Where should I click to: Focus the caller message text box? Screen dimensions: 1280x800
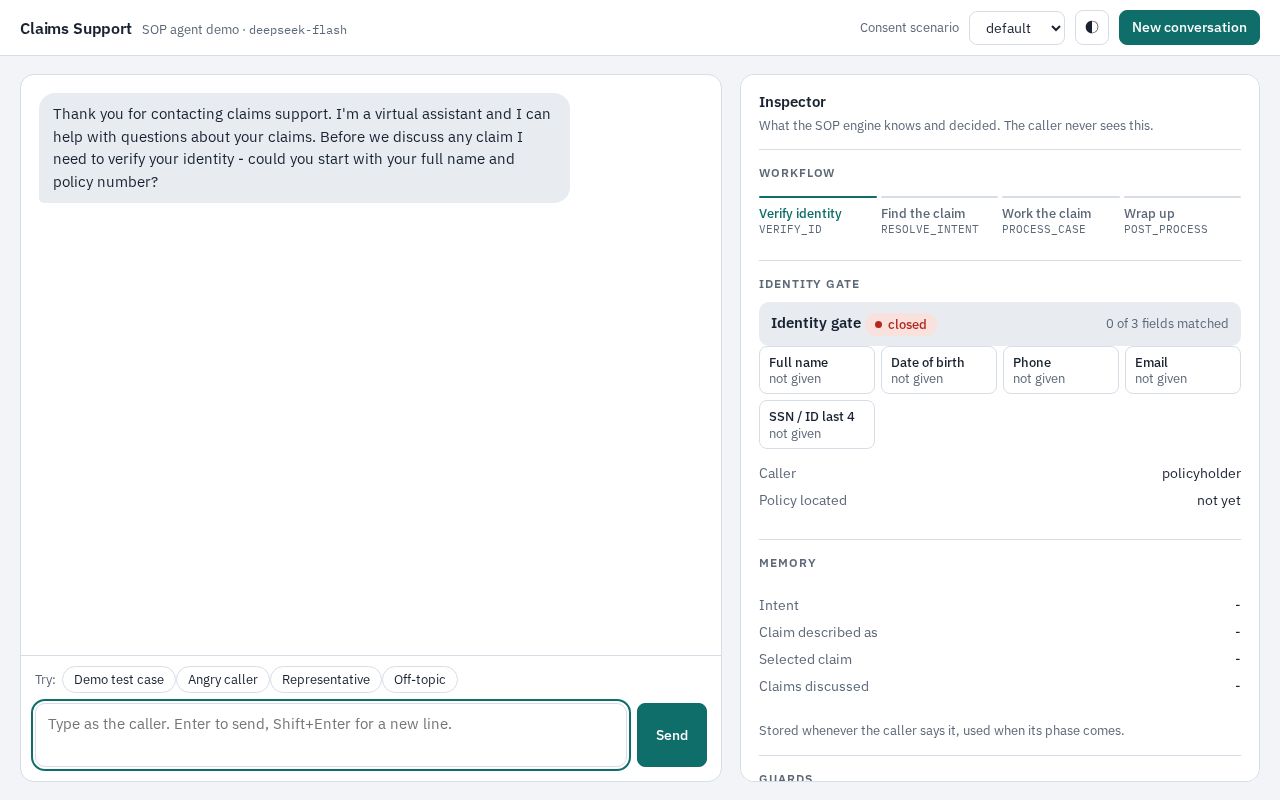331,735
